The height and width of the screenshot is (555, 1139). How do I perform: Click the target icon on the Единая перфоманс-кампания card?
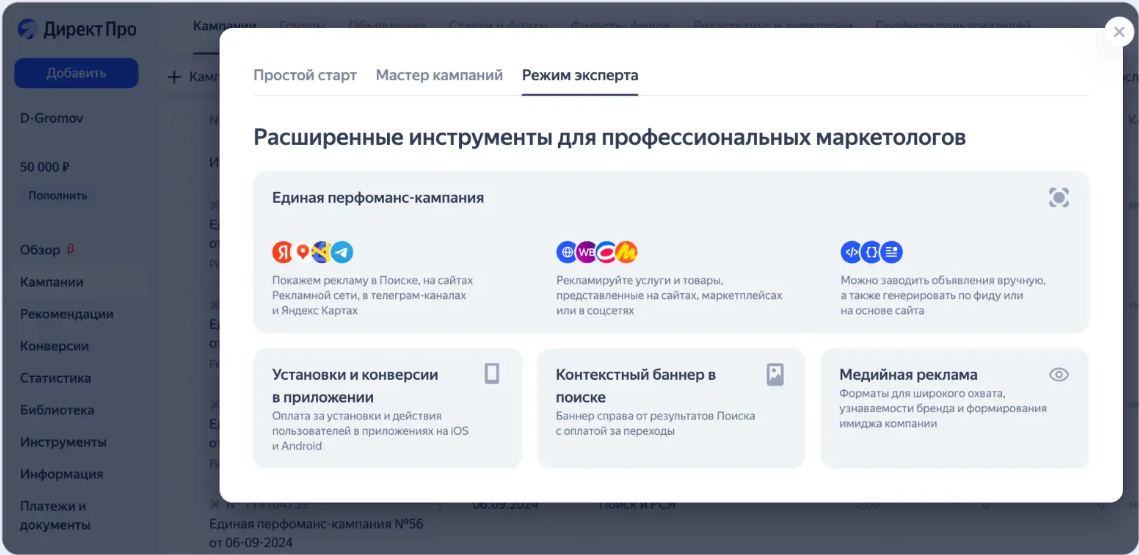(x=1059, y=198)
